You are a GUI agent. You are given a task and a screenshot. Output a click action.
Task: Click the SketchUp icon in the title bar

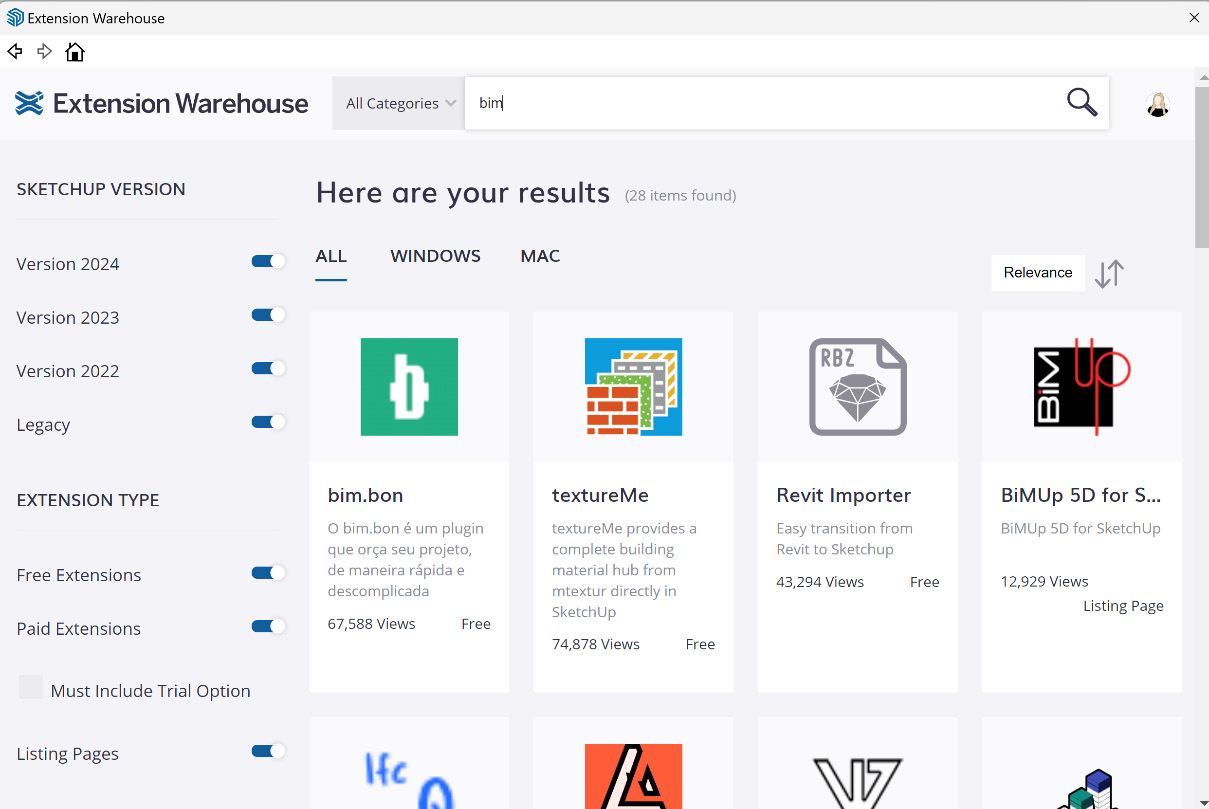click(15, 17)
